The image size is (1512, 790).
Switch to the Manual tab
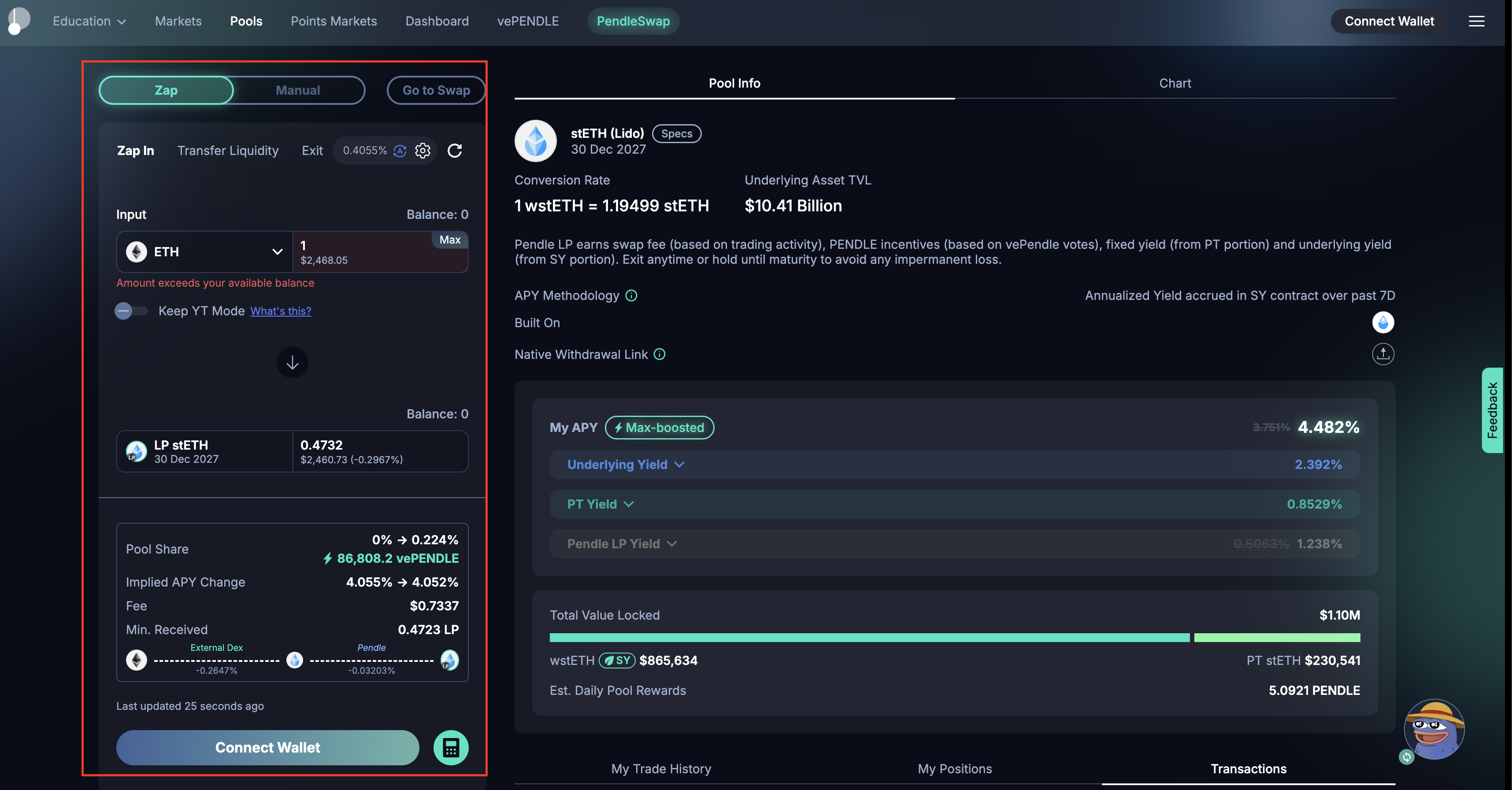[297, 90]
